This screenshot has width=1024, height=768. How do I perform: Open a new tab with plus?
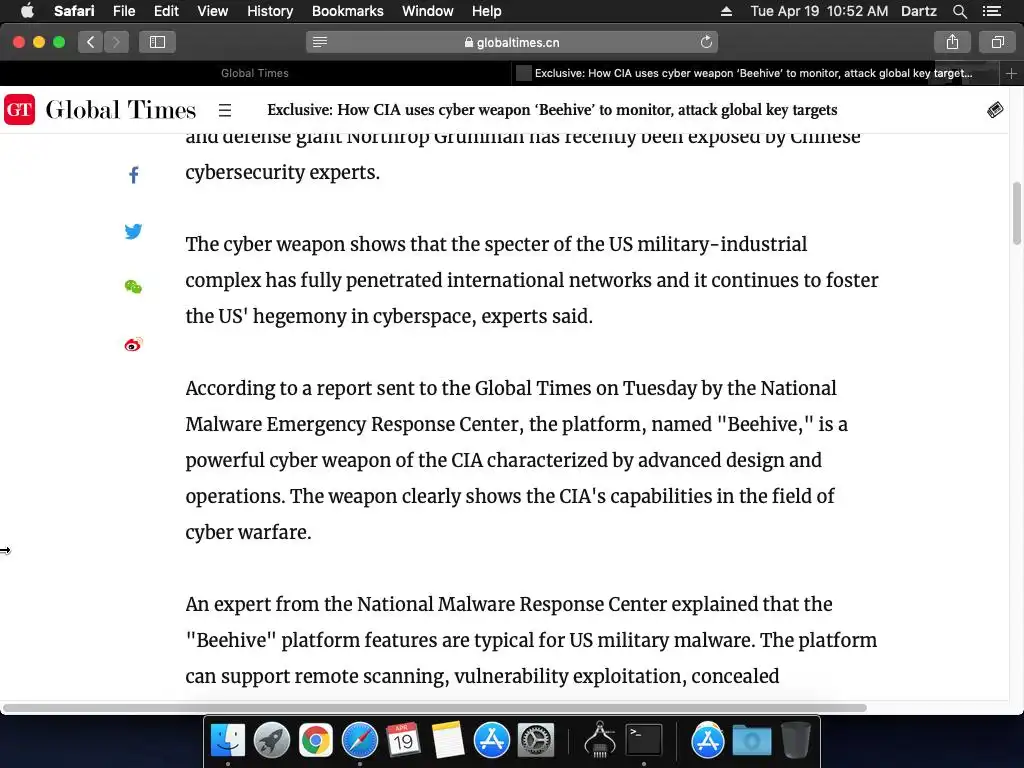pos(1011,73)
